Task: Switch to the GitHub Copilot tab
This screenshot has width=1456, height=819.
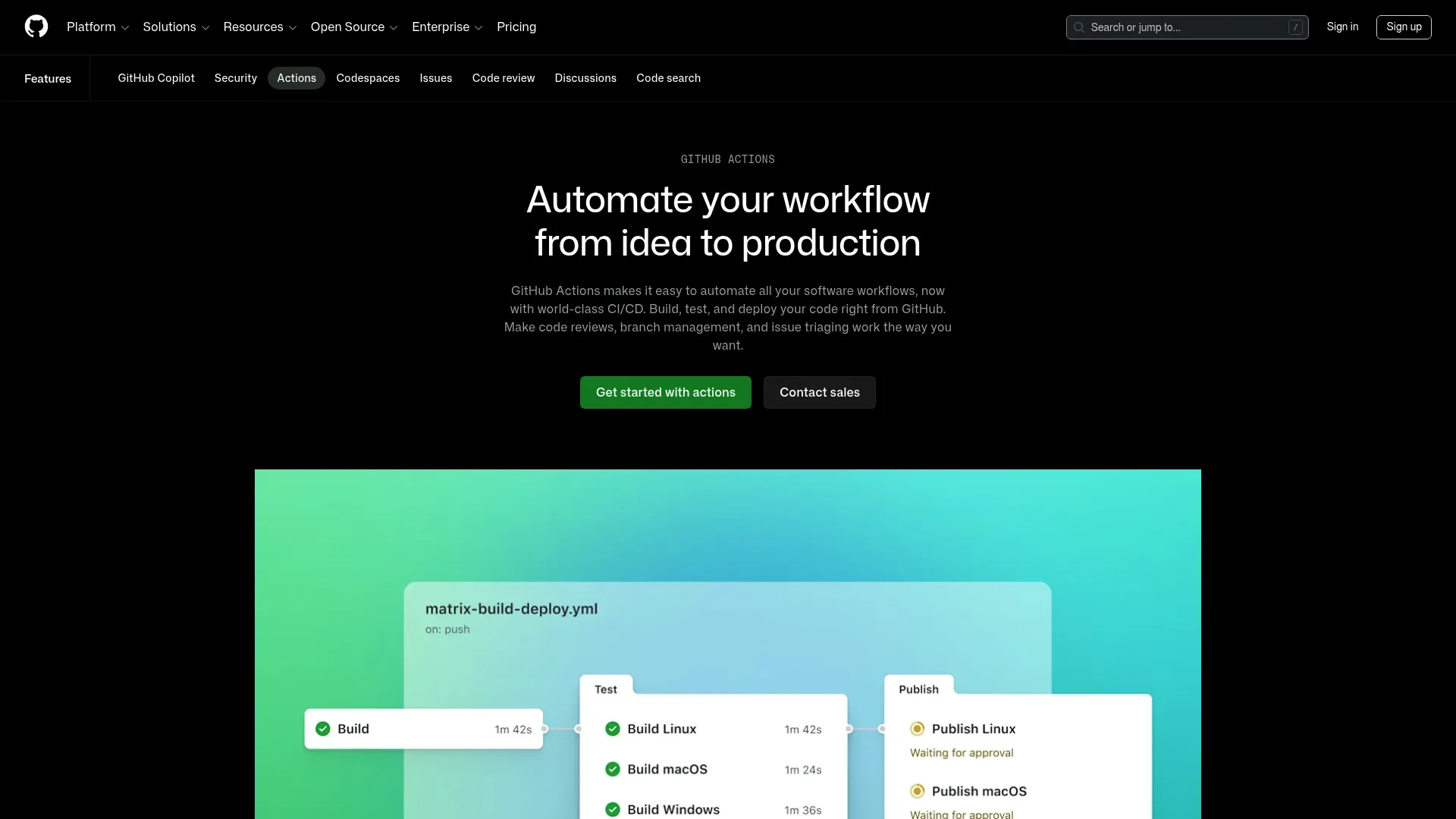Action: point(156,78)
